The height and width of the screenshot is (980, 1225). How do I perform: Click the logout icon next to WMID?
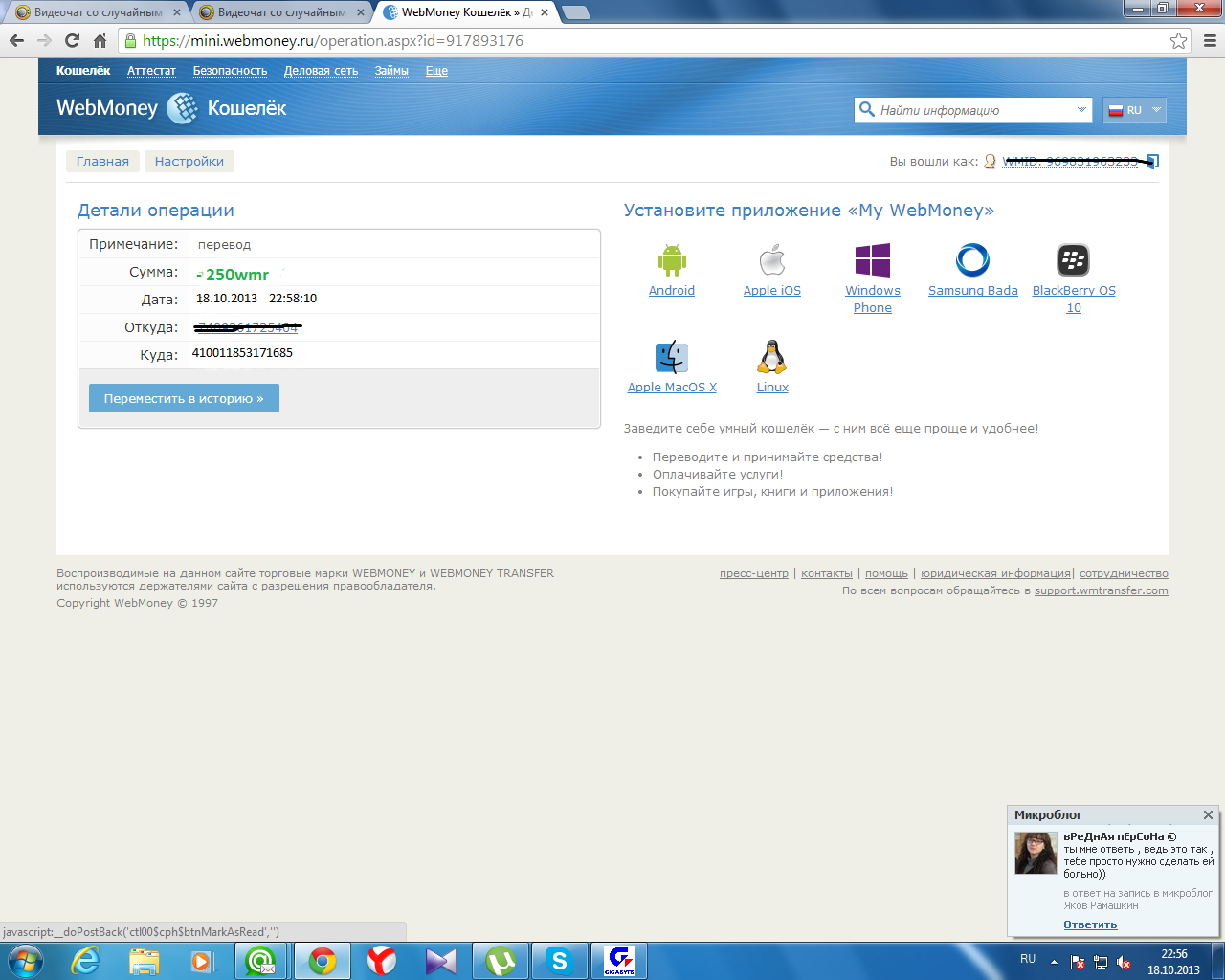1152,162
